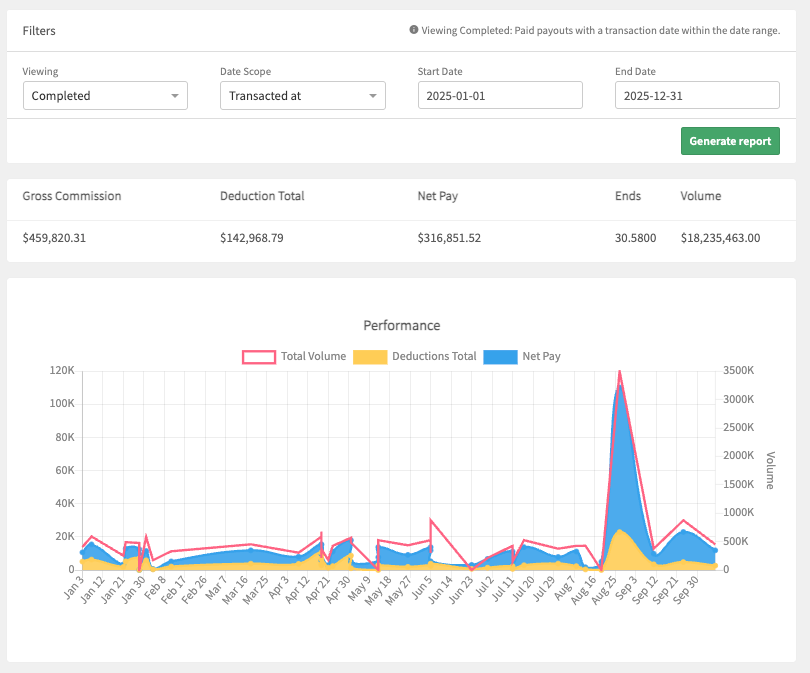810x673 pixels.
Task: Click Gross Commission value $459,820.31
Action: pos(54,238)
